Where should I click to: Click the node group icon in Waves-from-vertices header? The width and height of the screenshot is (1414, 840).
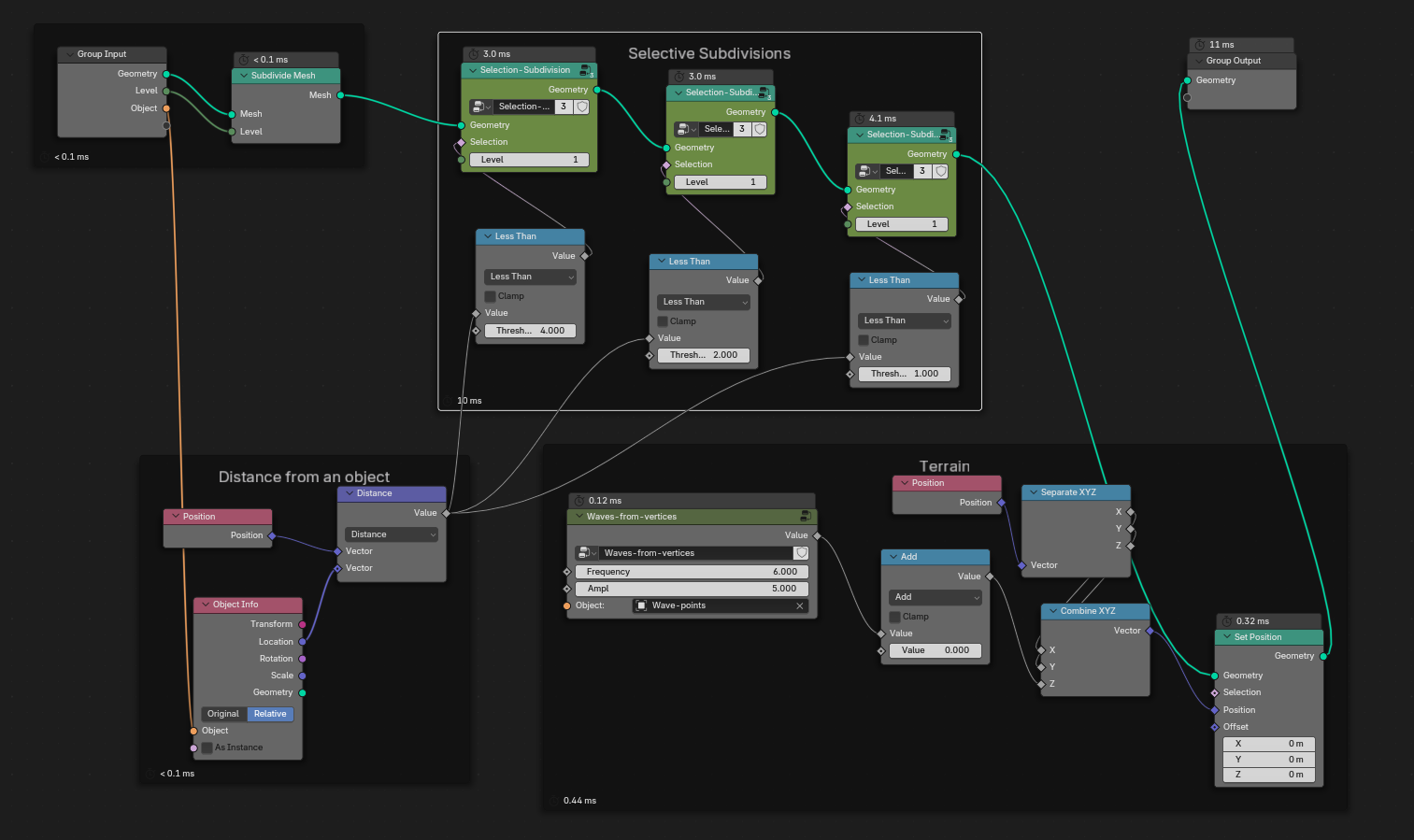click(806, 516)
